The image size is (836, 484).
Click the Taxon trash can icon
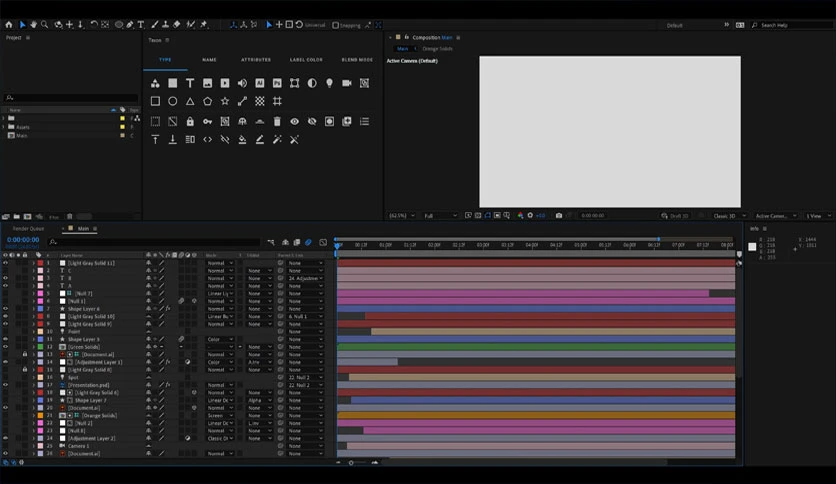[x=277, y=122]
